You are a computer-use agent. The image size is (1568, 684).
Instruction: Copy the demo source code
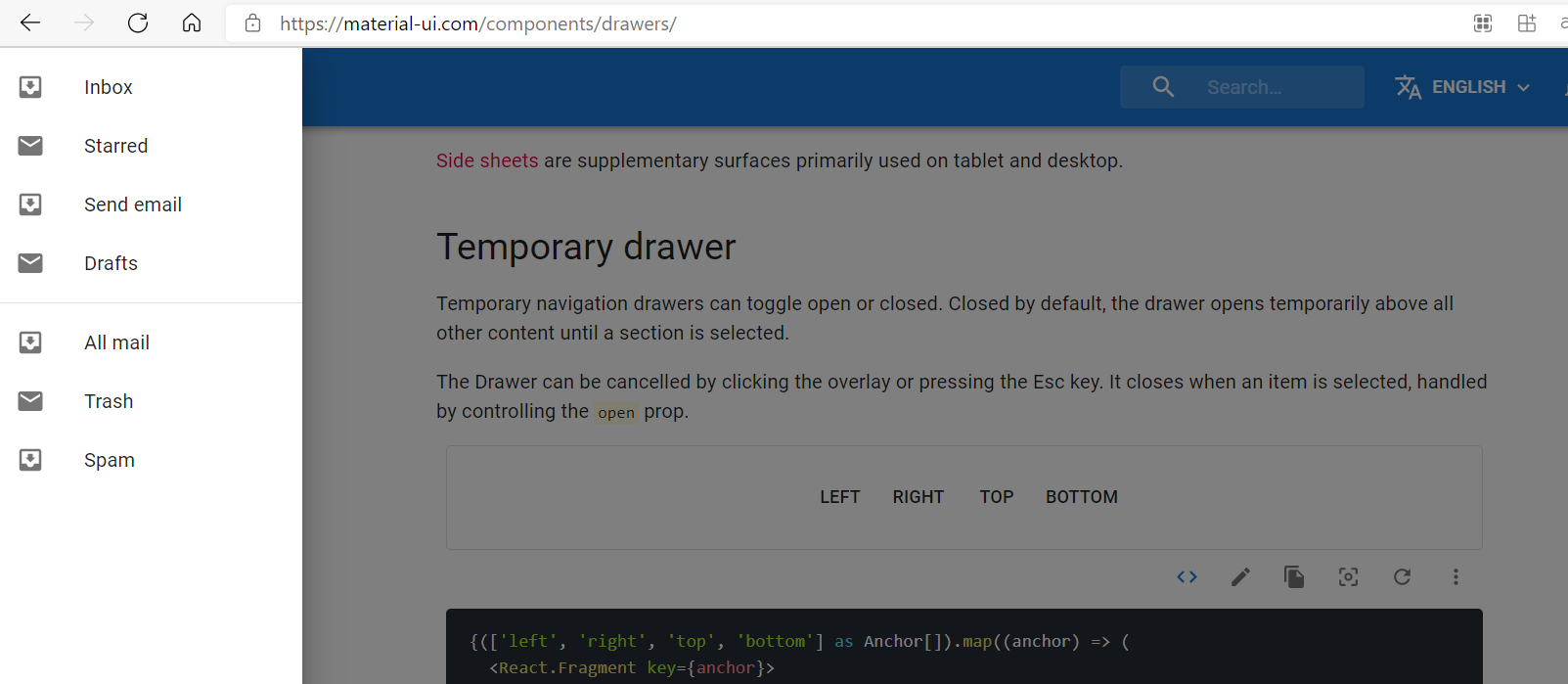(x=1294, y=577)
